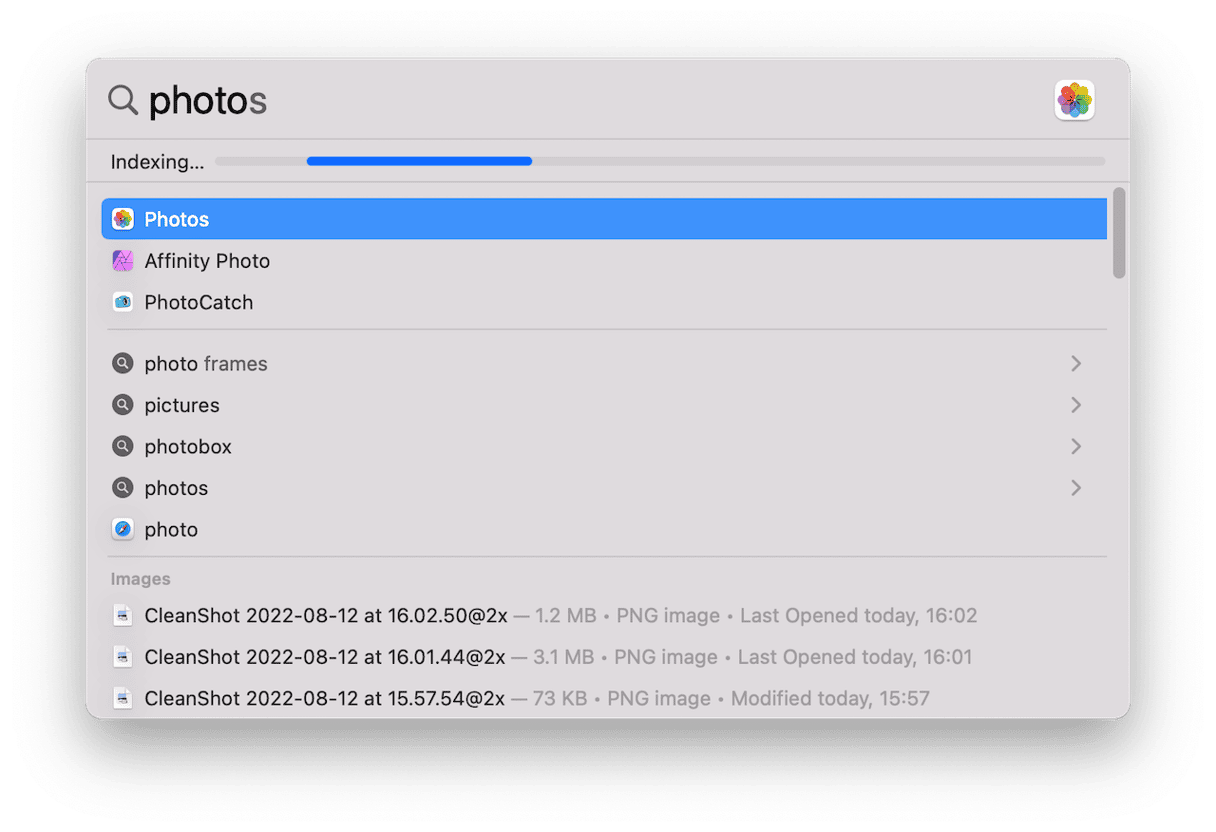Expand the photos suggestion chevron
This screenshot has height=832, width=1216.
click(1076, 488)
